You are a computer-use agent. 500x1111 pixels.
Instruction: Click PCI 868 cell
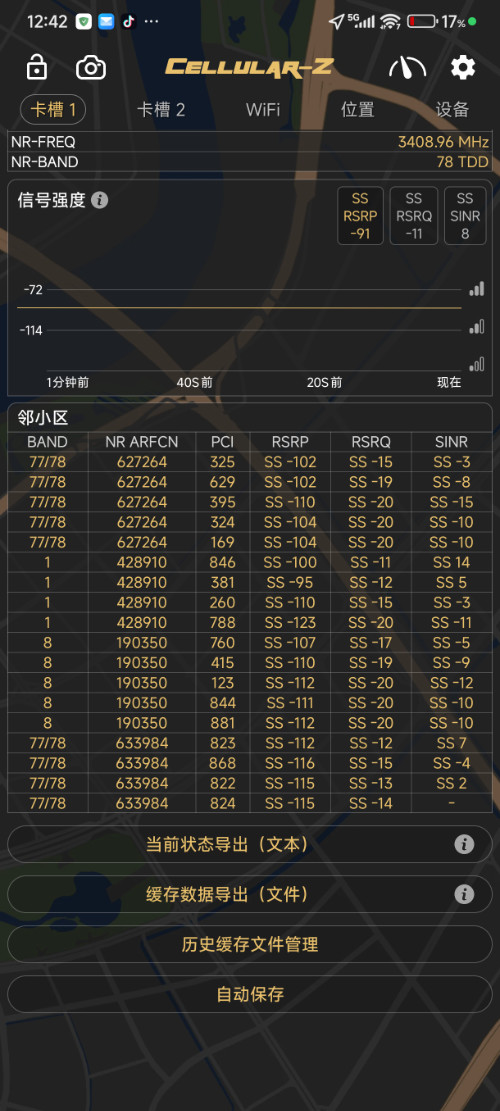[x=222, y=763]
